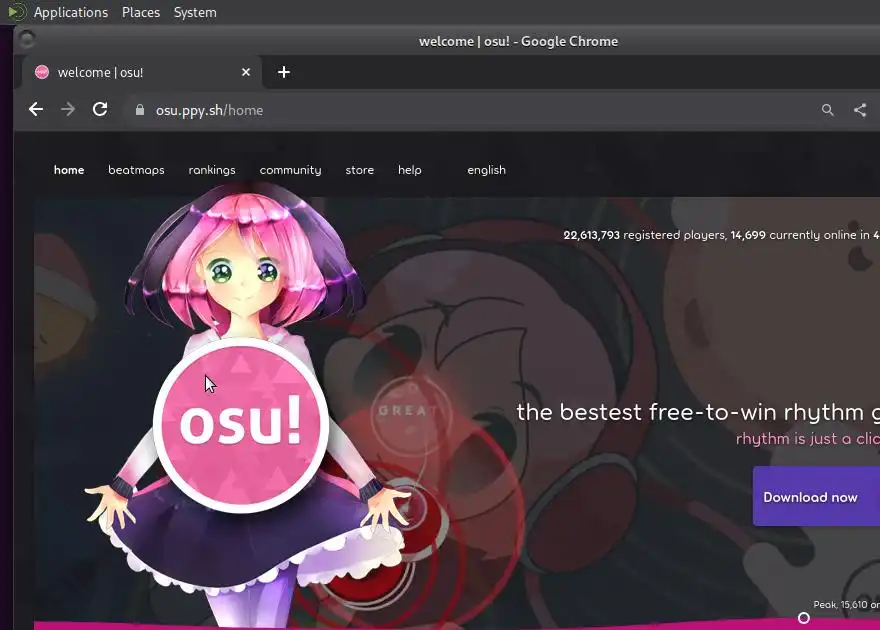Viewport: 880px width, 630px height.
Task: Click the large pink osu! logo
Action: [241, 425]
